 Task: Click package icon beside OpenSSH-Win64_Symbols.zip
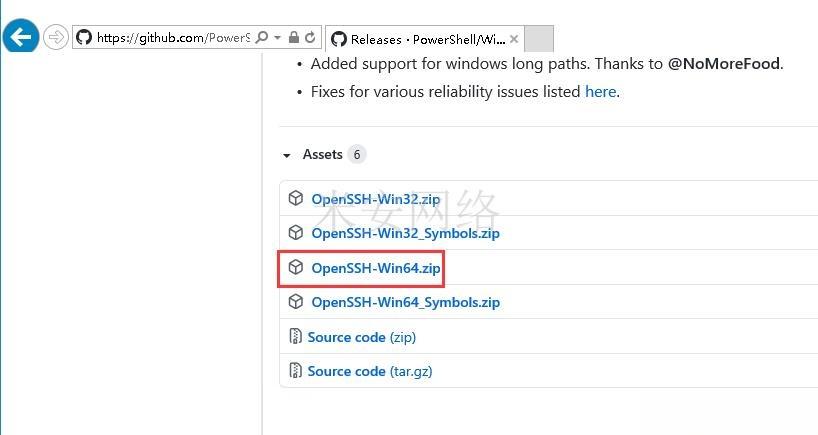296,301
